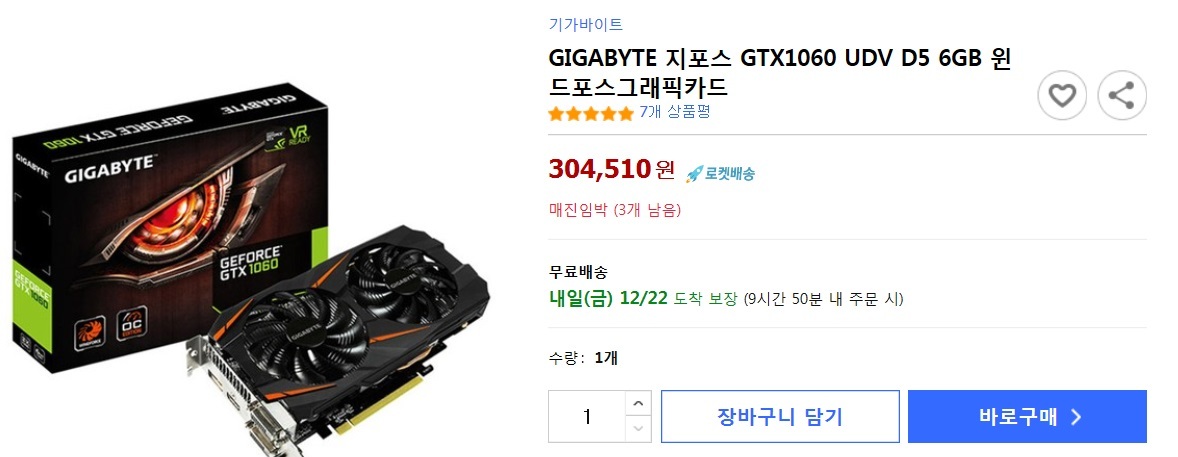Click the 304,510원 price text
1178x457 pixels.
click(x=612, y=170)
